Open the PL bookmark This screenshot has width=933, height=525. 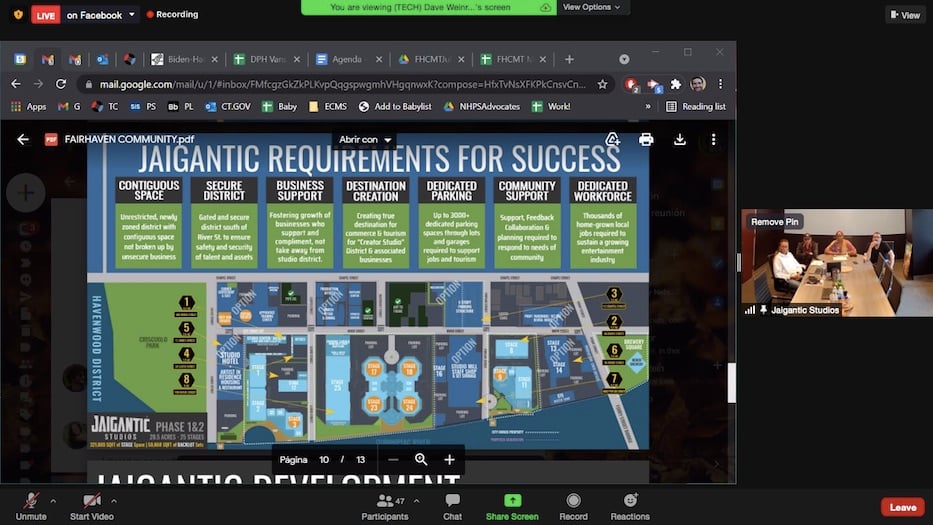181,107
